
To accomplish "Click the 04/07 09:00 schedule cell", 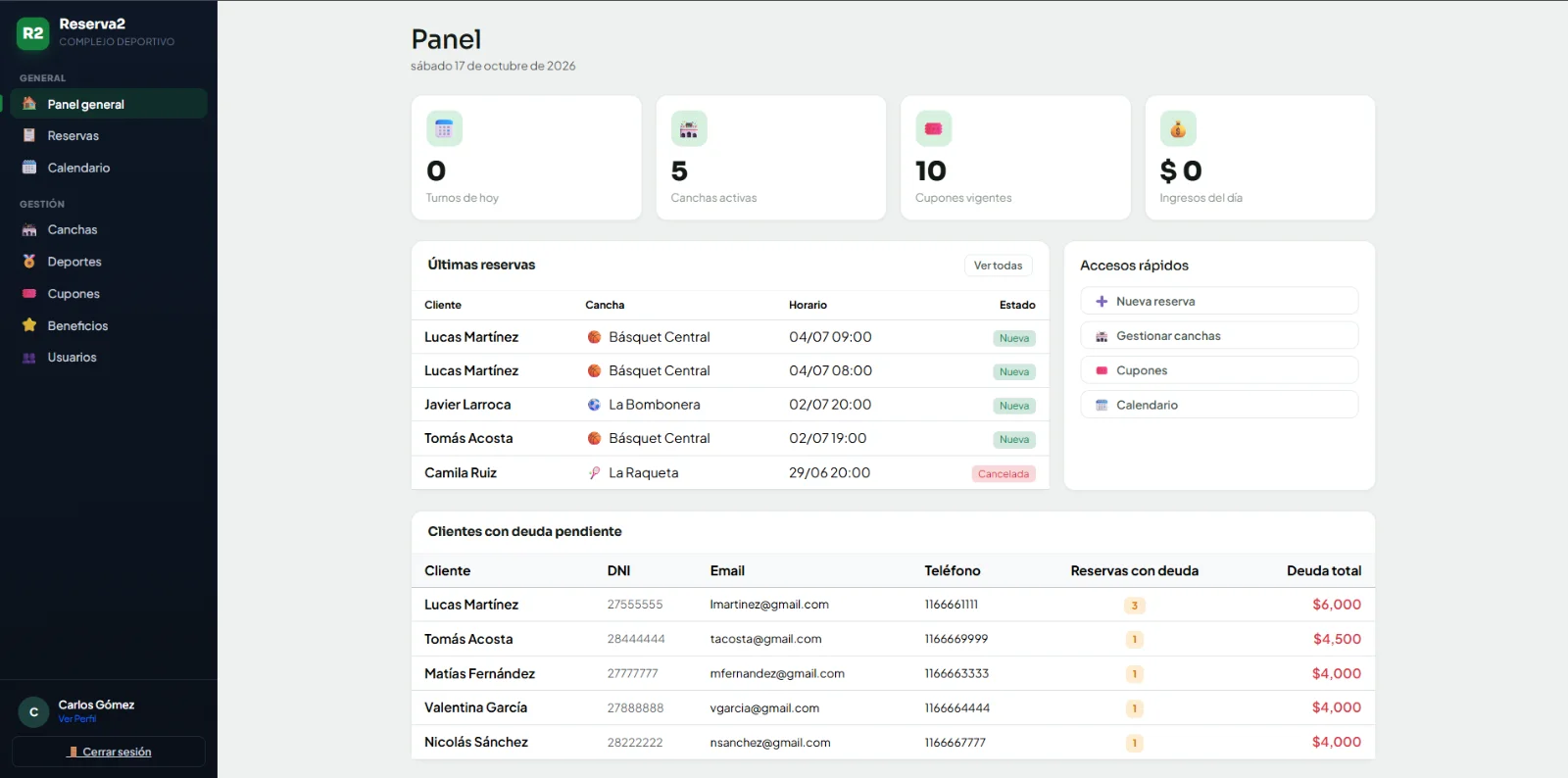I will point(830,337).
